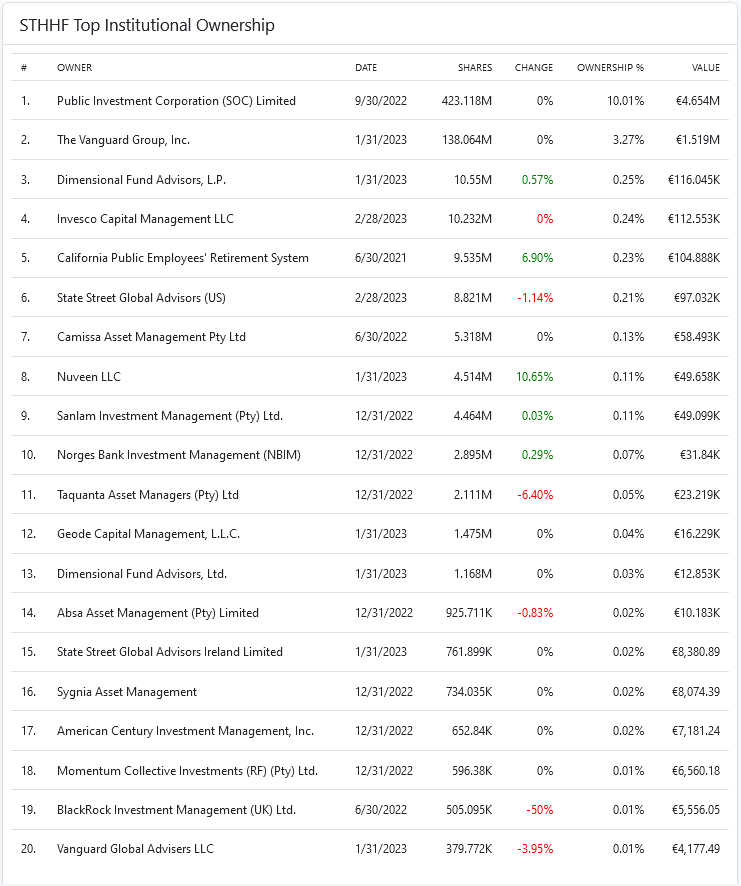The width and height of the screenshot is (741, 886).
Task: Sort by the SHARES column header
Action: [x=475, y=68]
